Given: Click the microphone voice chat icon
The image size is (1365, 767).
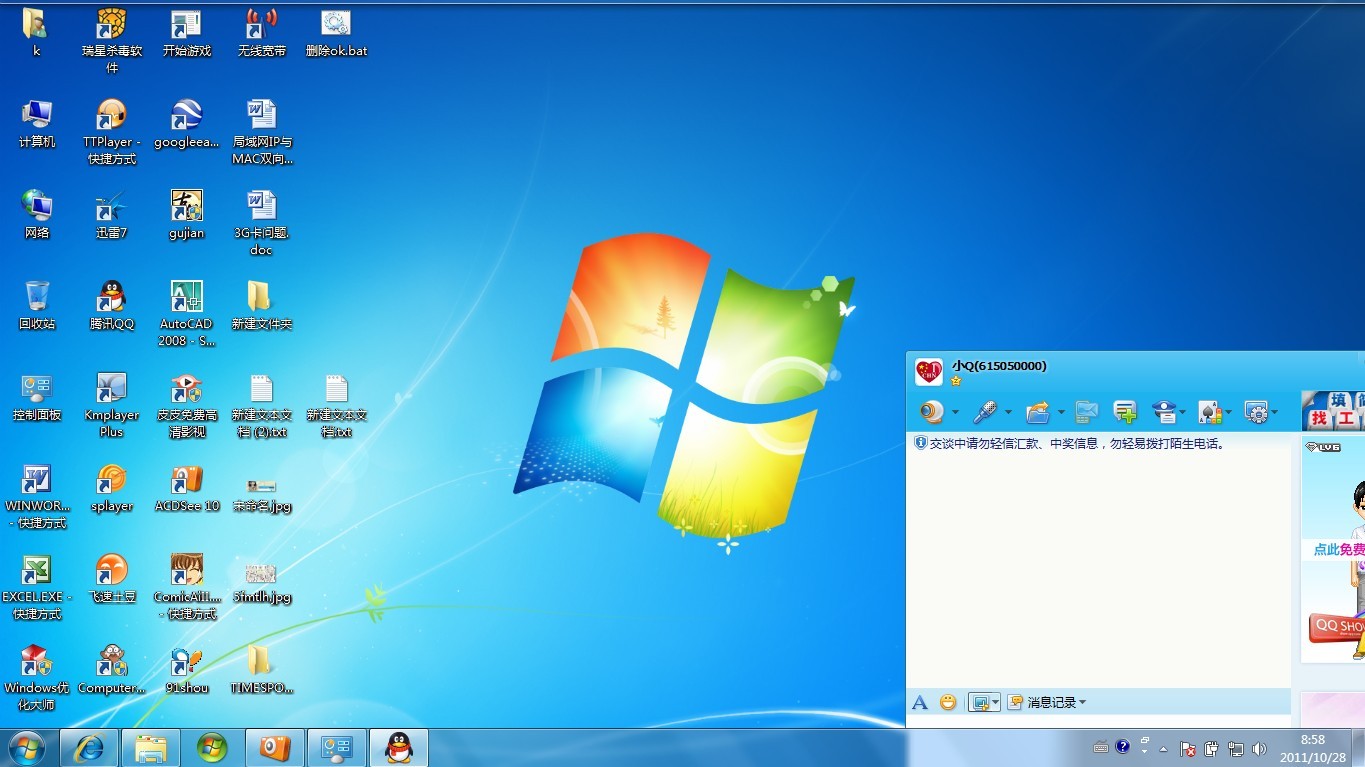Looking at the screenshot, I should click(985, 412).
